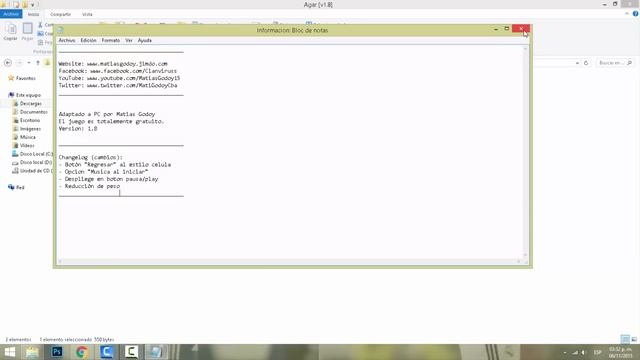Viewport: 640px width, 360px height.
Task: Open Photoshop from the taskbar
Action: coord(57,352)
